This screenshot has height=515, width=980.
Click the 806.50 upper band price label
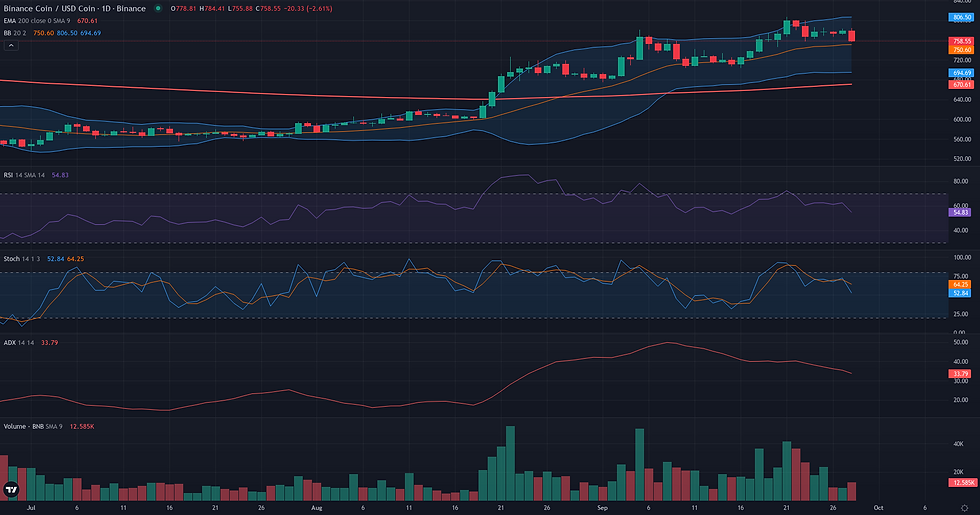click(961, 18)
